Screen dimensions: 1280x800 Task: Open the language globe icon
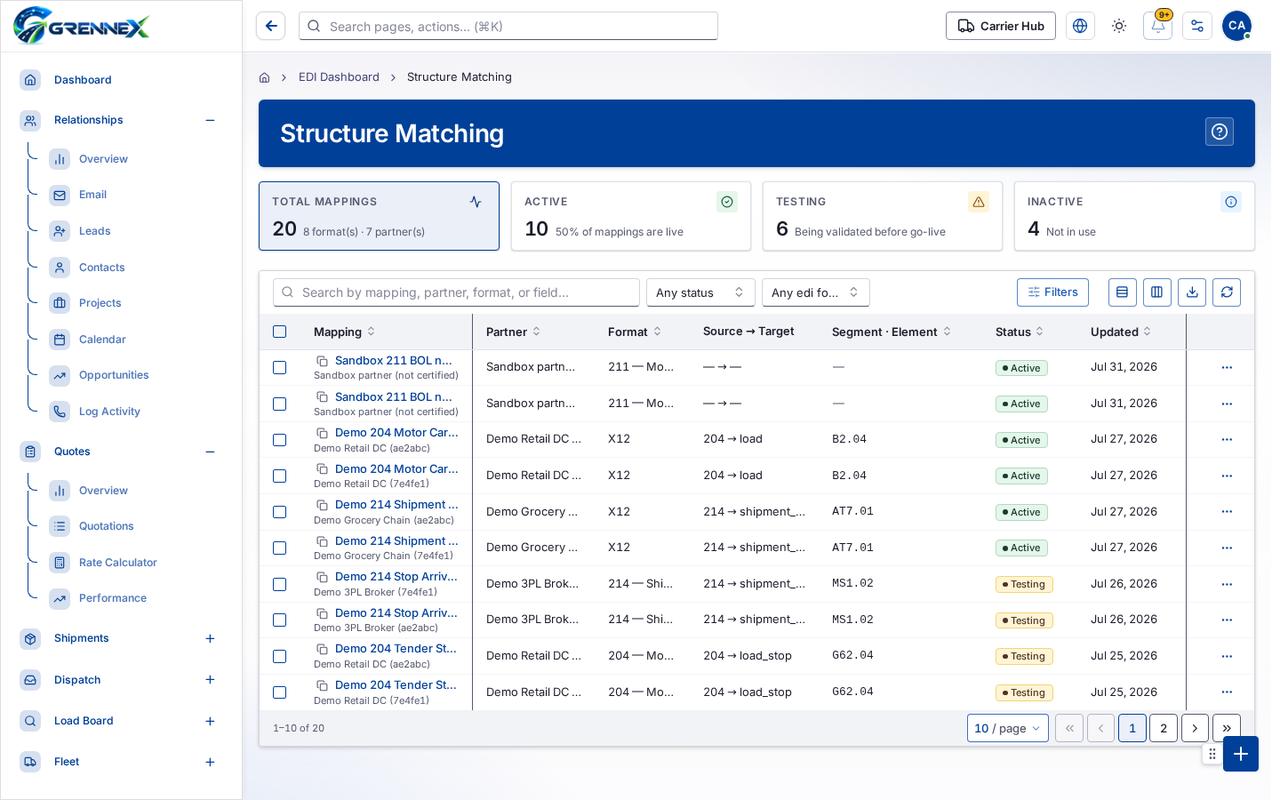(x=1080, y=26)
